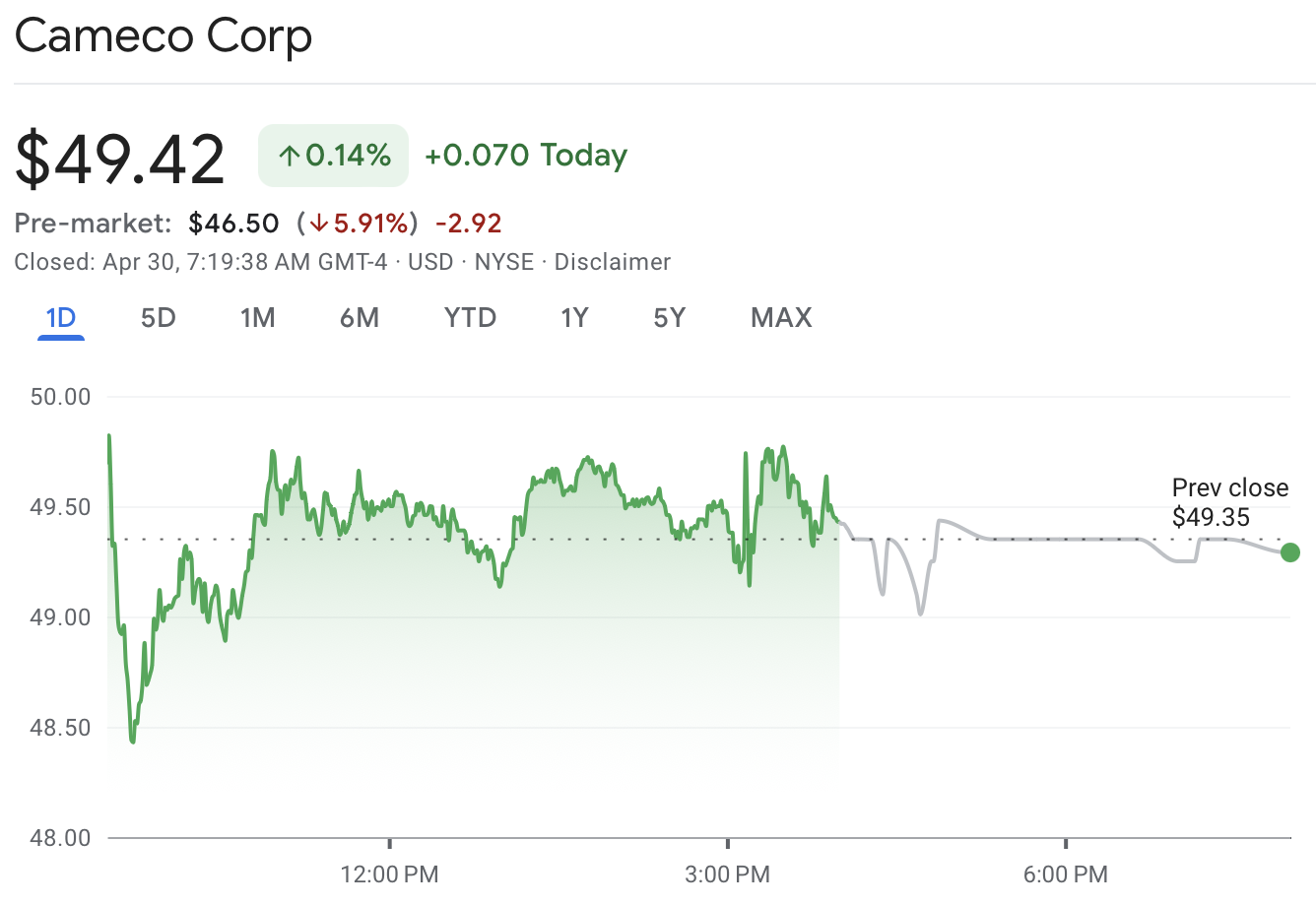Click the Prev close $49.35 label
Screen dimensions: 1316x906
pos(1229,502)
